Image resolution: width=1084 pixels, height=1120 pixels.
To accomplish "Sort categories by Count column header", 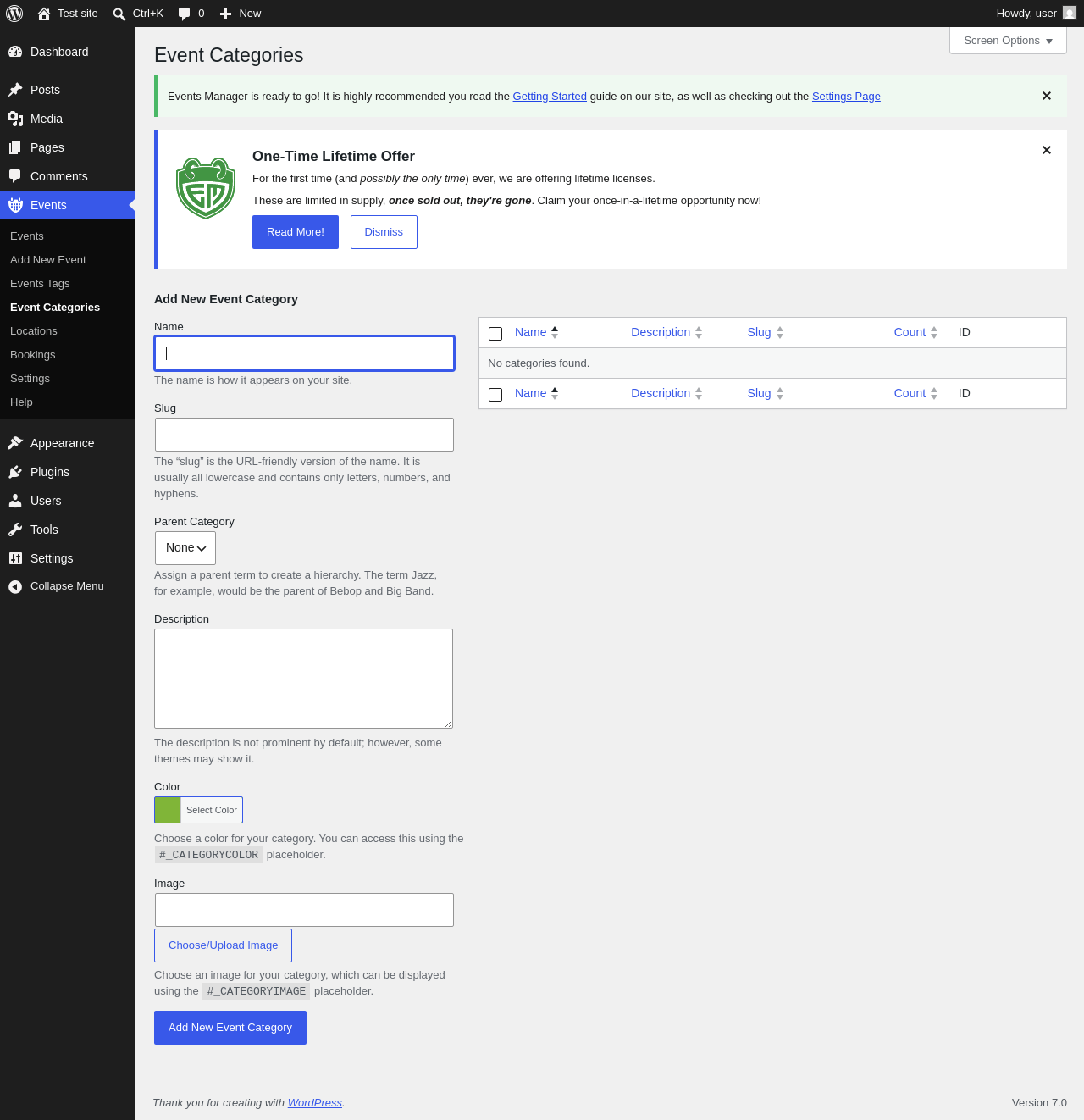I will 910,332.
